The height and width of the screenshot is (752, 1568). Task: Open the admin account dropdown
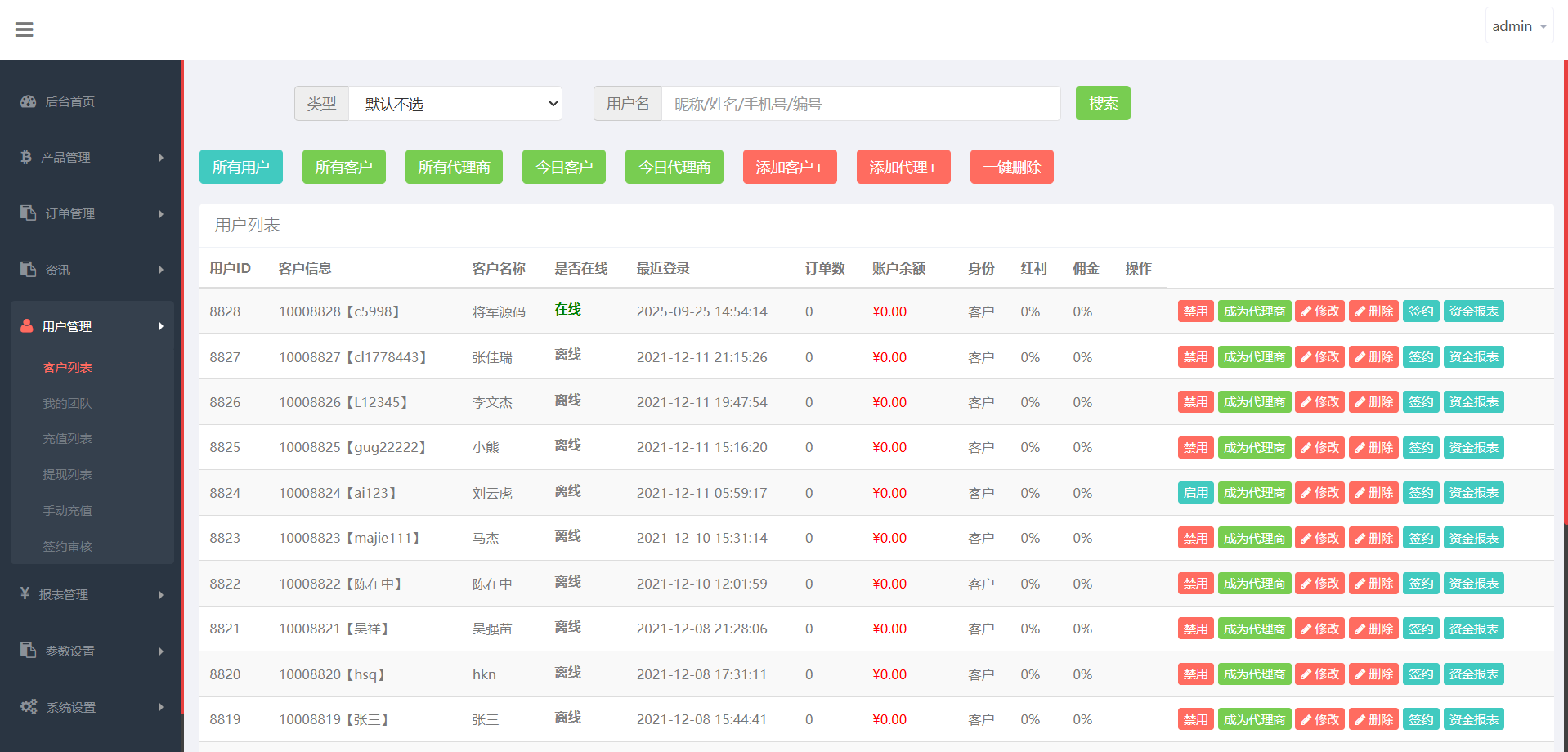(x=1518, y=26)
